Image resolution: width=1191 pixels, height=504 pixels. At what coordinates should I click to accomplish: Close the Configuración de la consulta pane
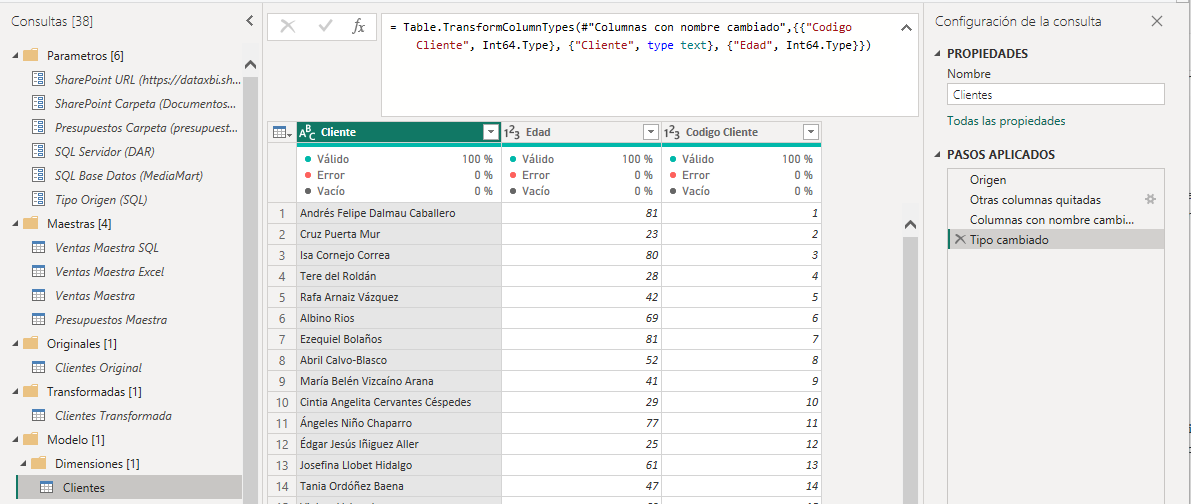click(x=1157, y=21)
